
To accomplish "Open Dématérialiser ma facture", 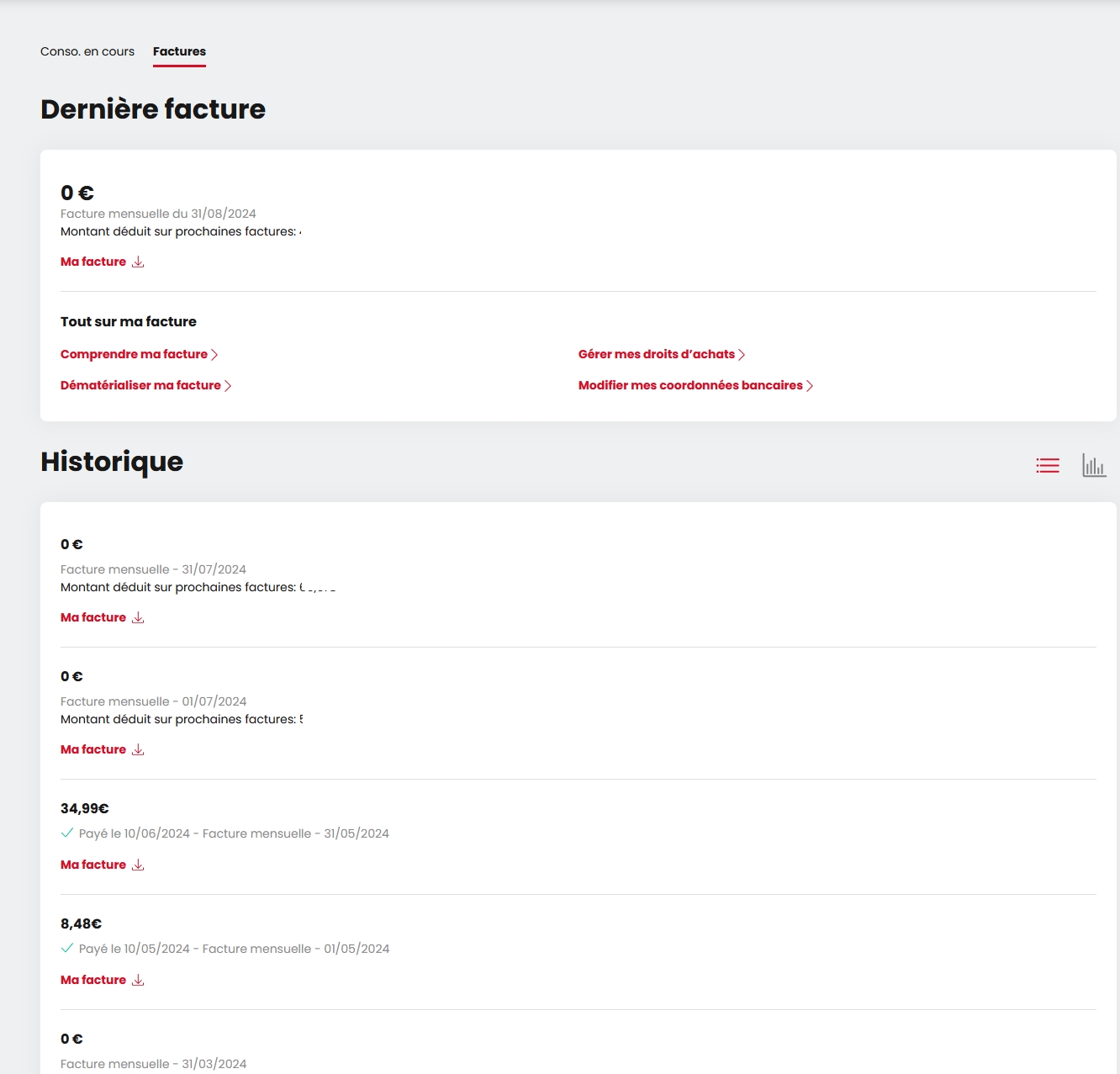I will [140, 385].
